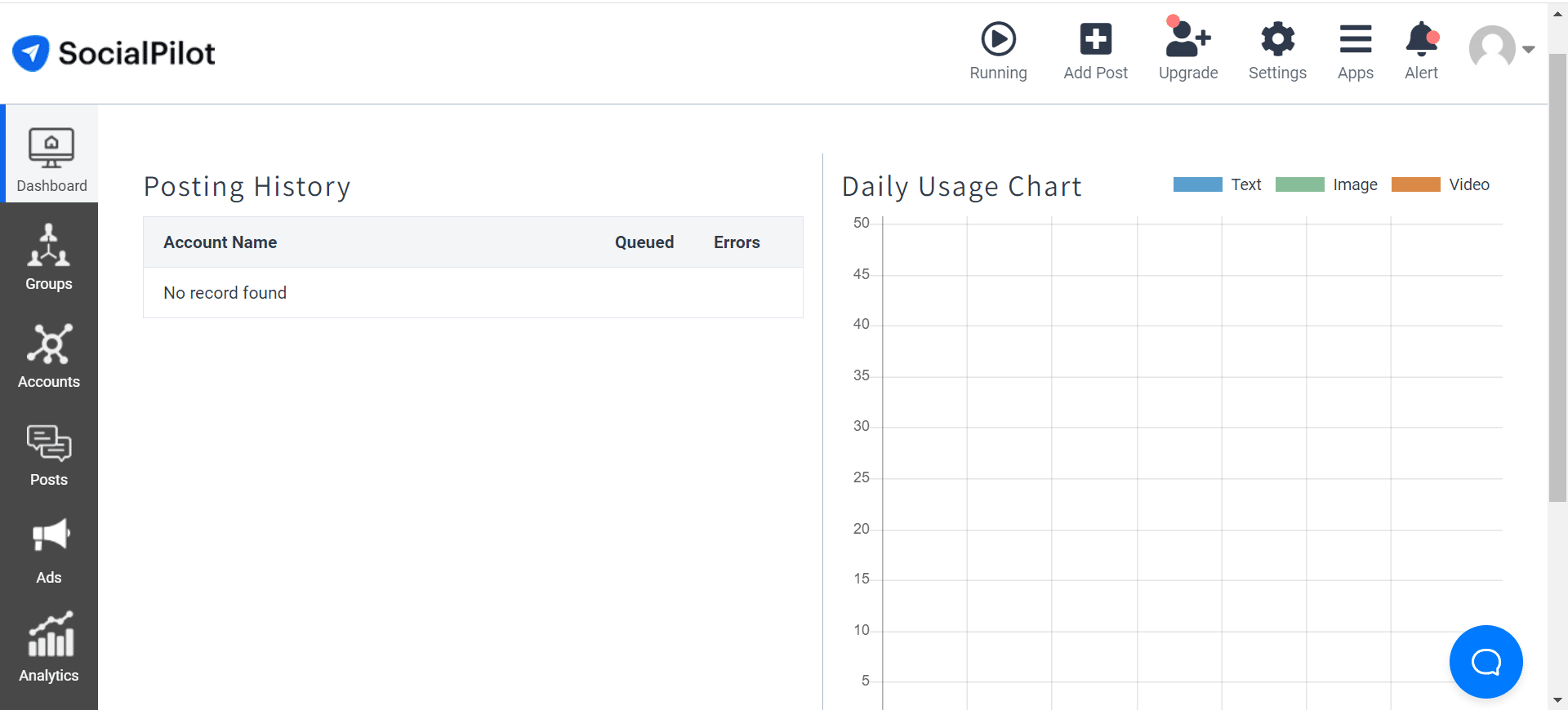1568x710 pixels.
Task: Click the user profile avatar
Action: pyautogui.click(x=1492, y=49)
